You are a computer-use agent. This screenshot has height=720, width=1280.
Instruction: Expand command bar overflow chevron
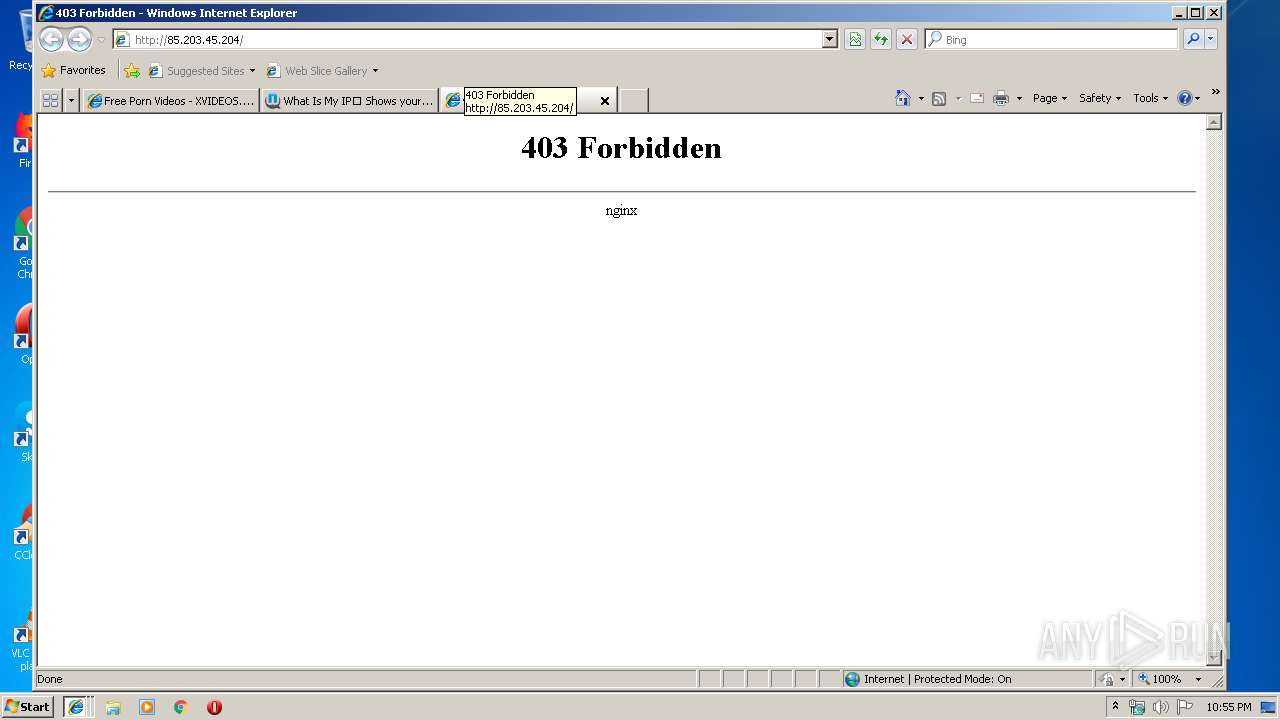click(1215, 92)
